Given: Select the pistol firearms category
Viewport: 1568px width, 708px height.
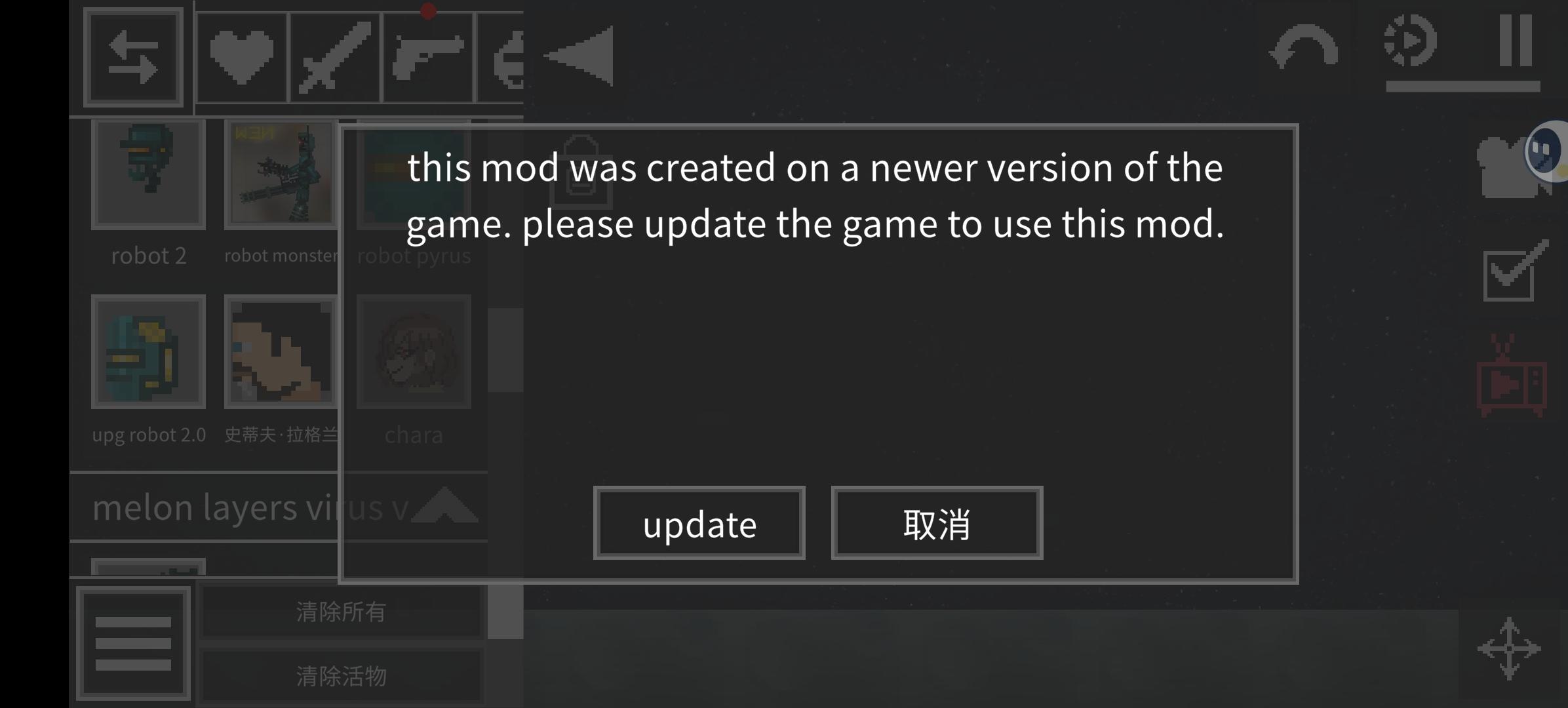Looking at the screenshot, I should 427,58.
